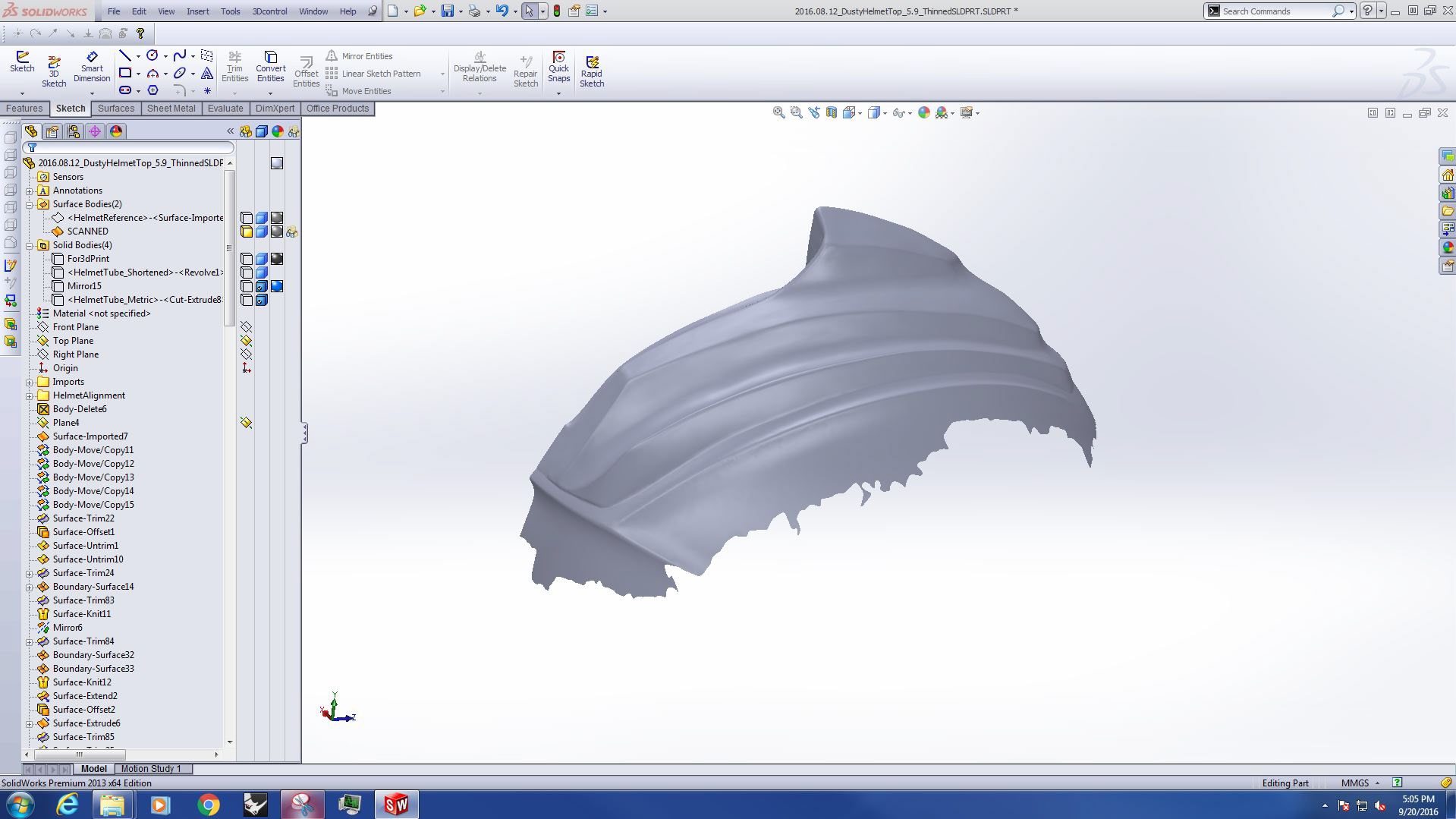The width and height of the screenshot is (1456, 819).
Task: Toggle visibility of Plane4 in display pane
Action: click(247, 423)
